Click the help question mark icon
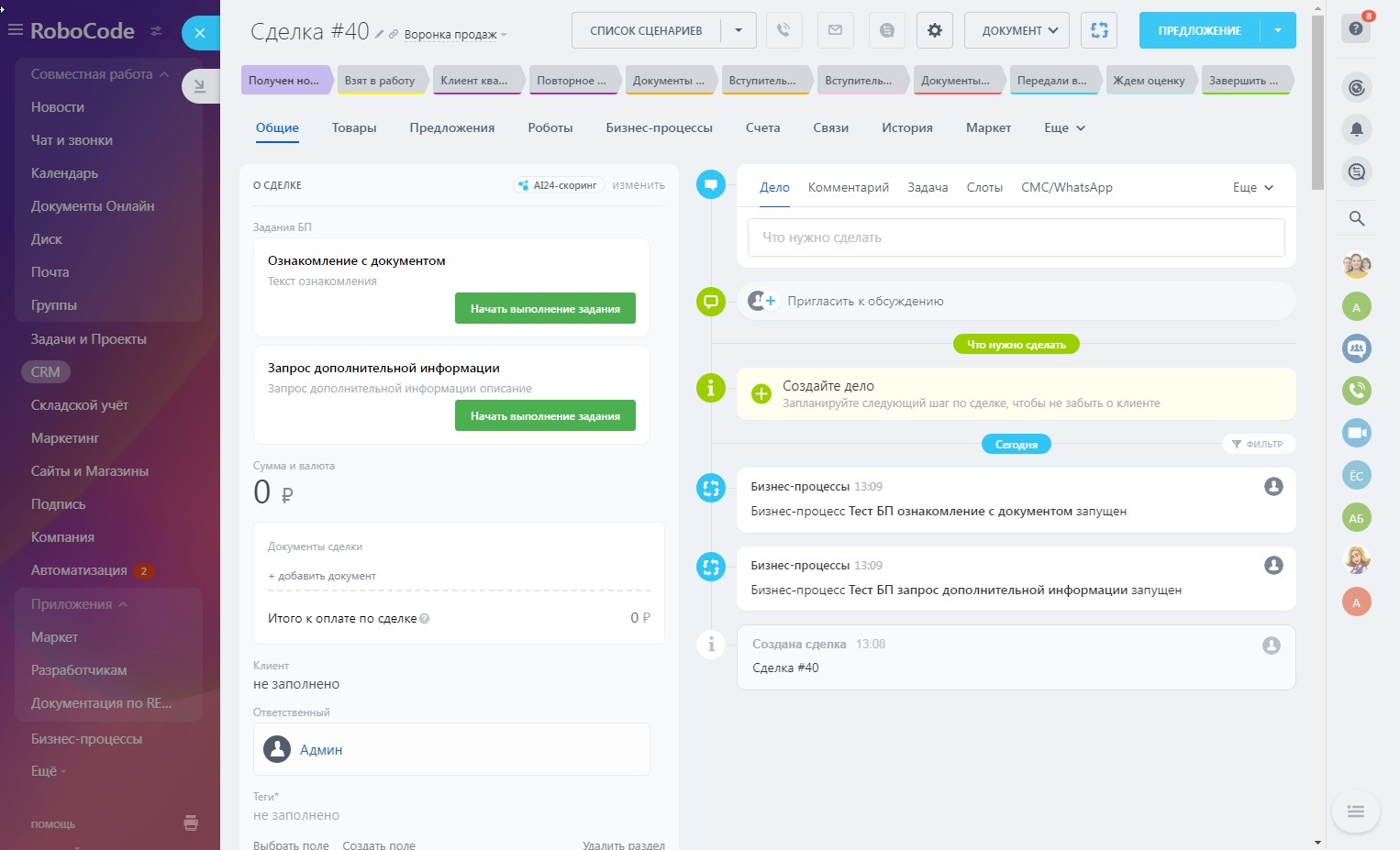 point(1356,29)
